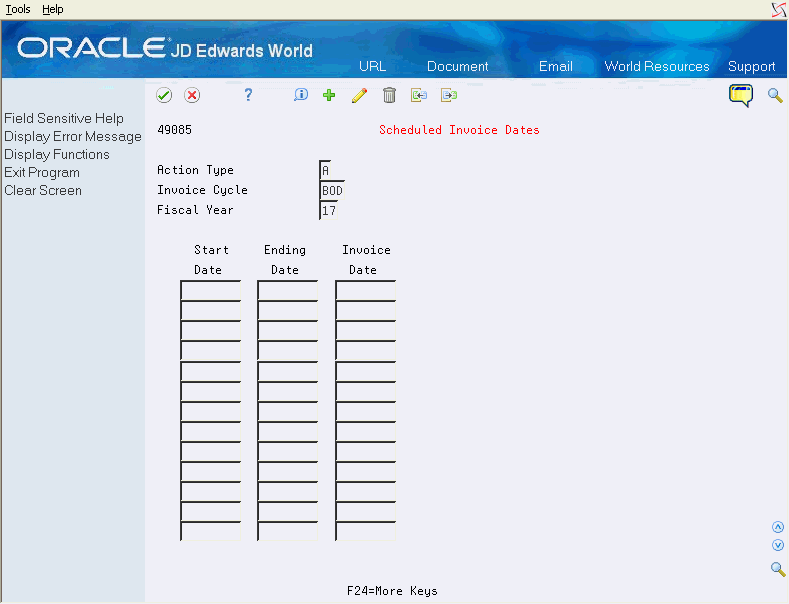Click the Scheduled Invoice Dates title

(459, 130)
